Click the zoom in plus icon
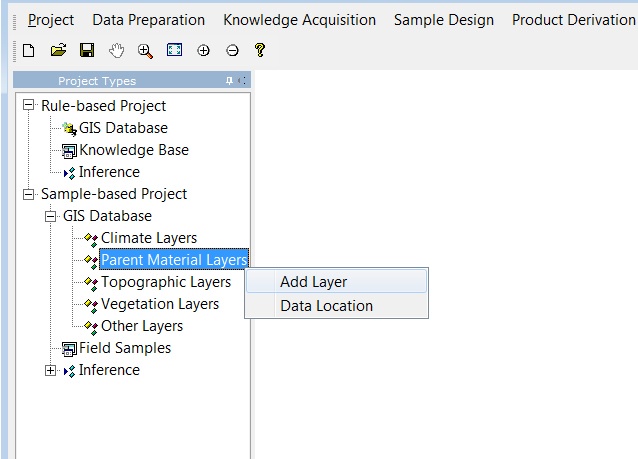The height and width of the screenshot is (459, 638). point(203,50)
